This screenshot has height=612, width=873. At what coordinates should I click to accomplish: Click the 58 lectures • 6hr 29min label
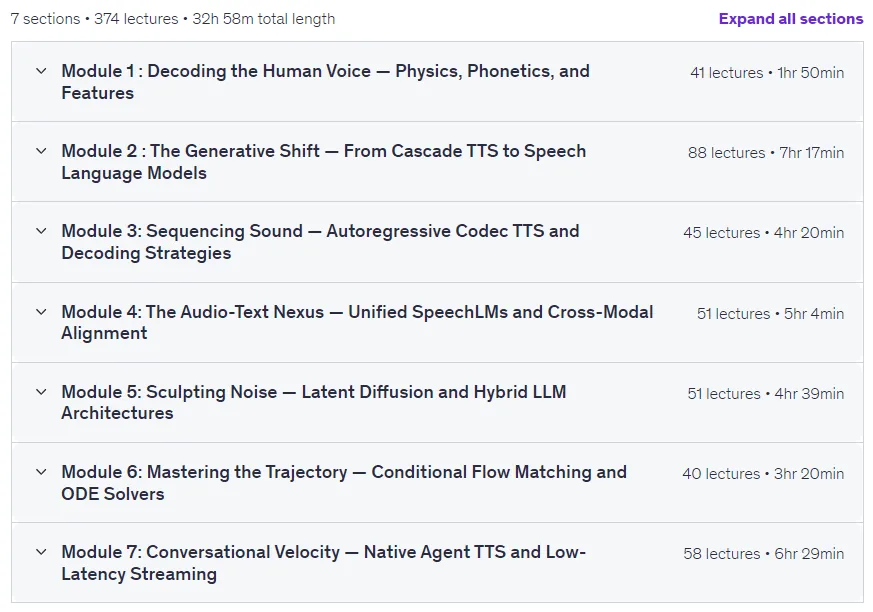[763, 554]
